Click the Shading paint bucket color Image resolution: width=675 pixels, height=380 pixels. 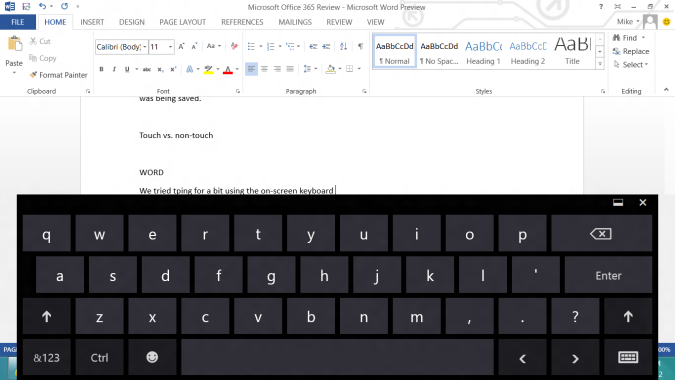[330, 69]
